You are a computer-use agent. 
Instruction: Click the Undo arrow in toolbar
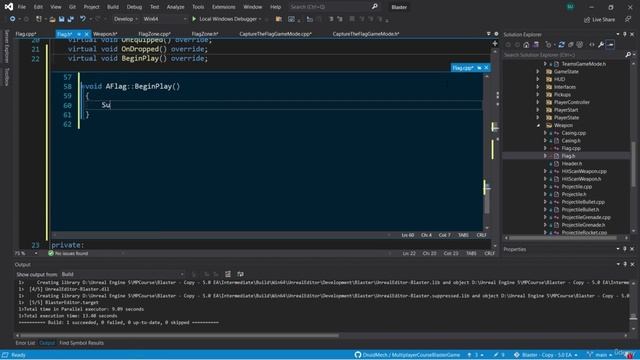[x=83, y=19]
